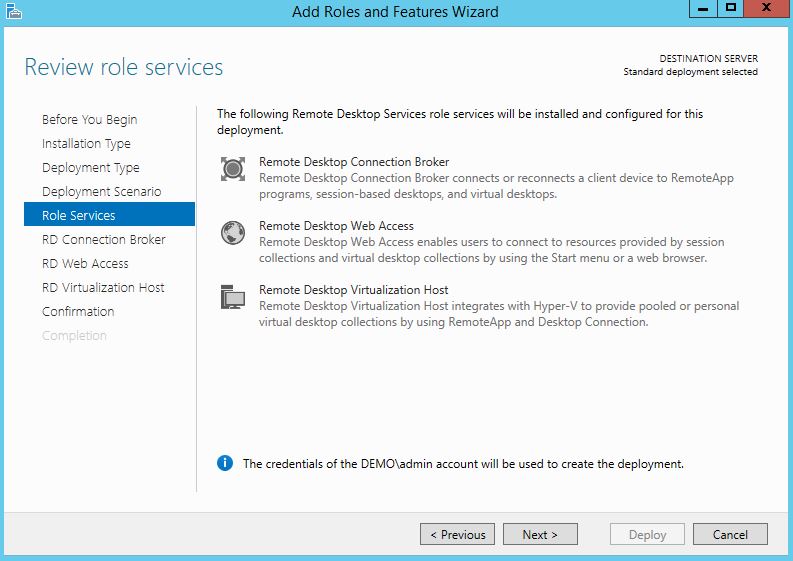Maximize the wizard window

[x=730, y=8]
